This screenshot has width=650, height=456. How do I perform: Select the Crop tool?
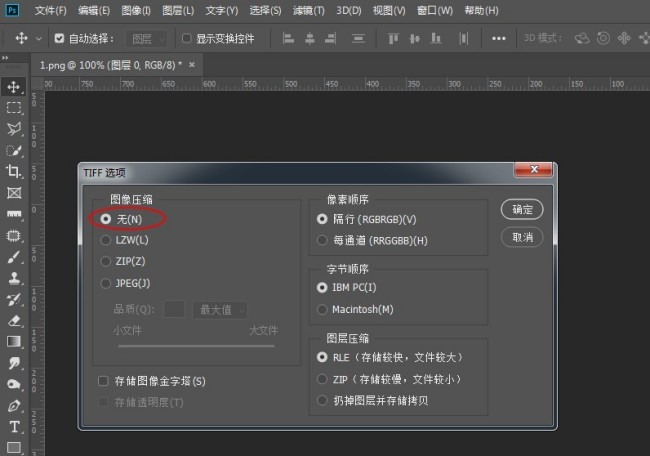pos(14,171)
